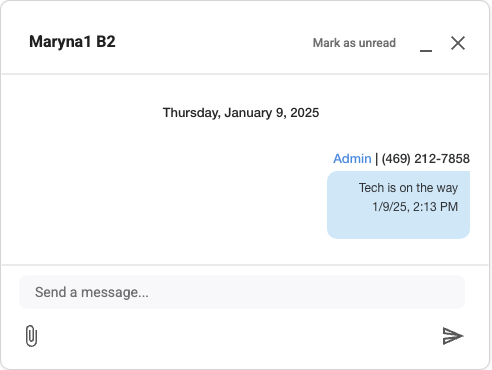Screen dimensions: 492x370
Task: Focus the 'Send a message...' input field
Action: click(x=242, y=292)
